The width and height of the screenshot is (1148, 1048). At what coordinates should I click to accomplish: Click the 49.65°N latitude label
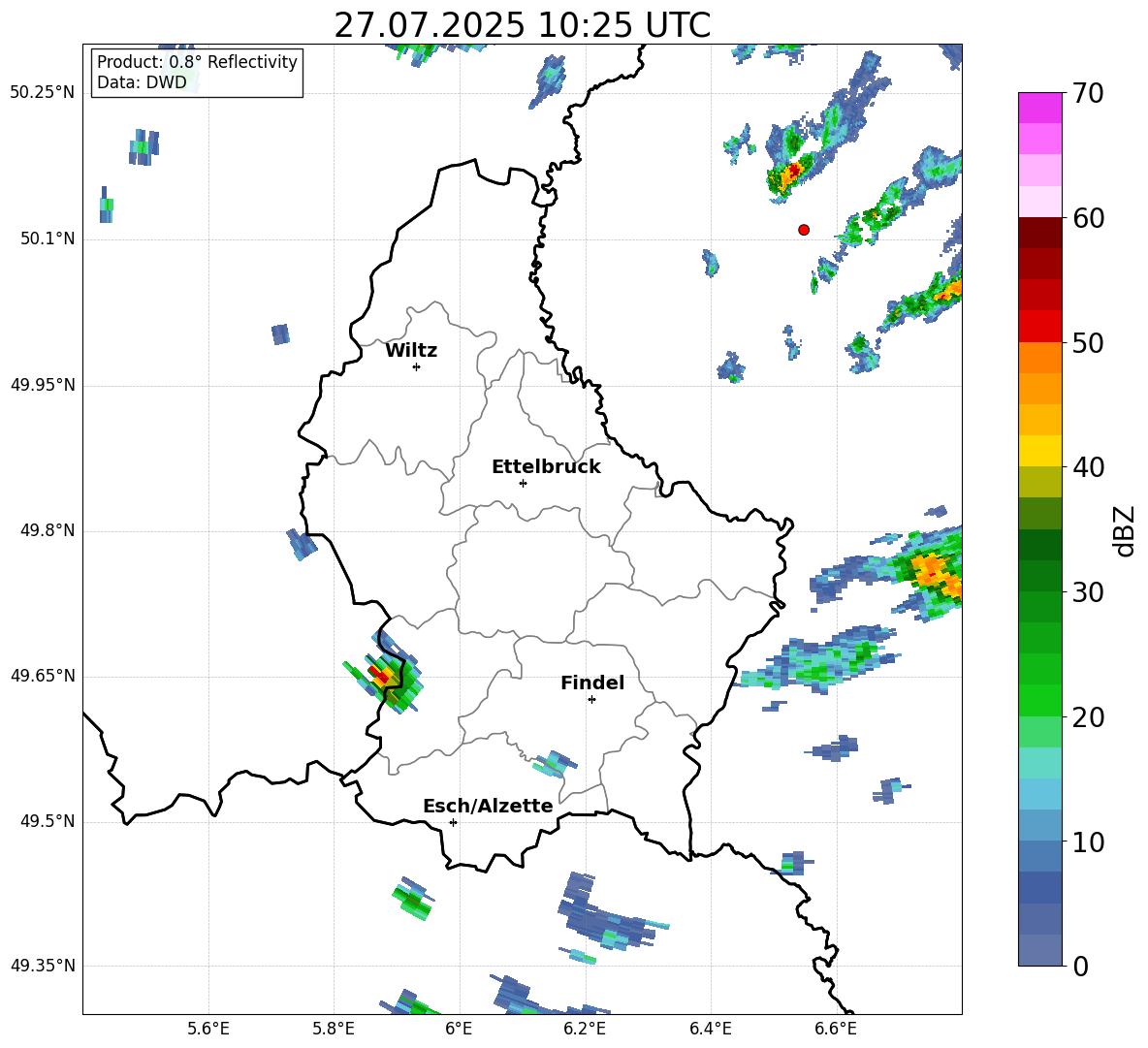42,676
